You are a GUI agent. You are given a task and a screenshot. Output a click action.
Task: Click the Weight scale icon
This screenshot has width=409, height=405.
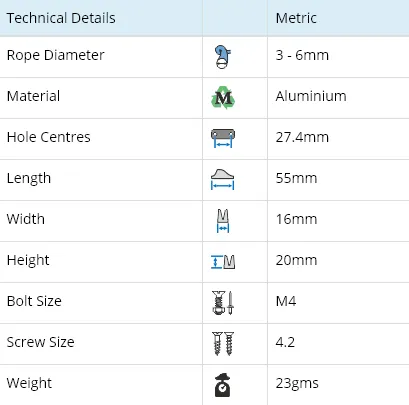[223, 385]
